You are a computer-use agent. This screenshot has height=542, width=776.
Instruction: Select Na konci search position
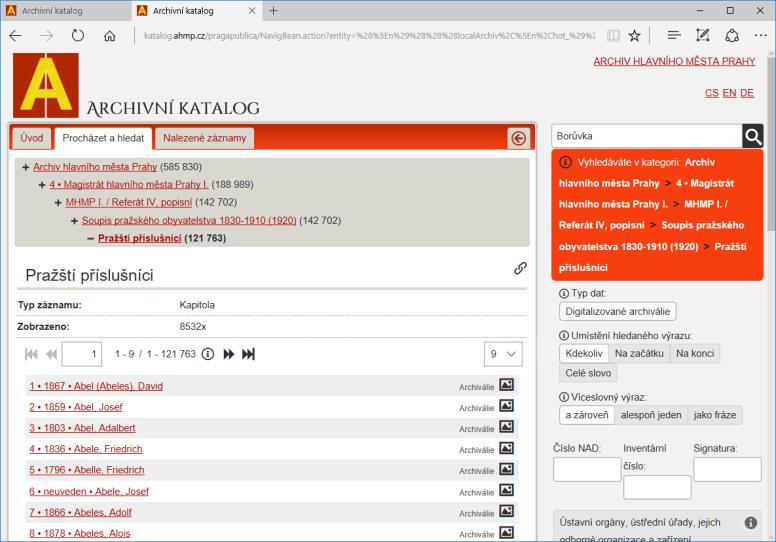(x=695, y=353)
